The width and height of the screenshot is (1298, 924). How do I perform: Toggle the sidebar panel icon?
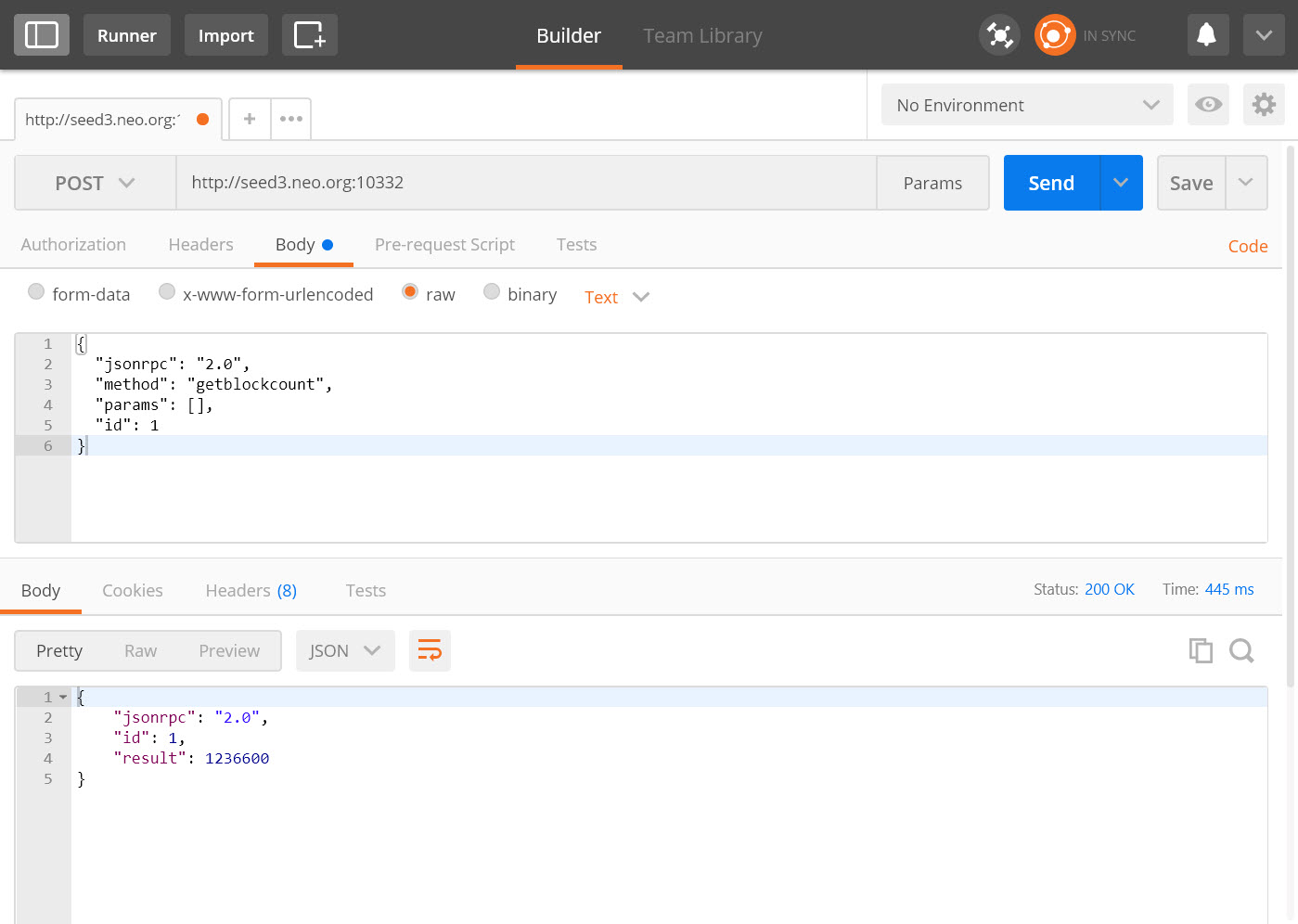(x=42, y=35)
